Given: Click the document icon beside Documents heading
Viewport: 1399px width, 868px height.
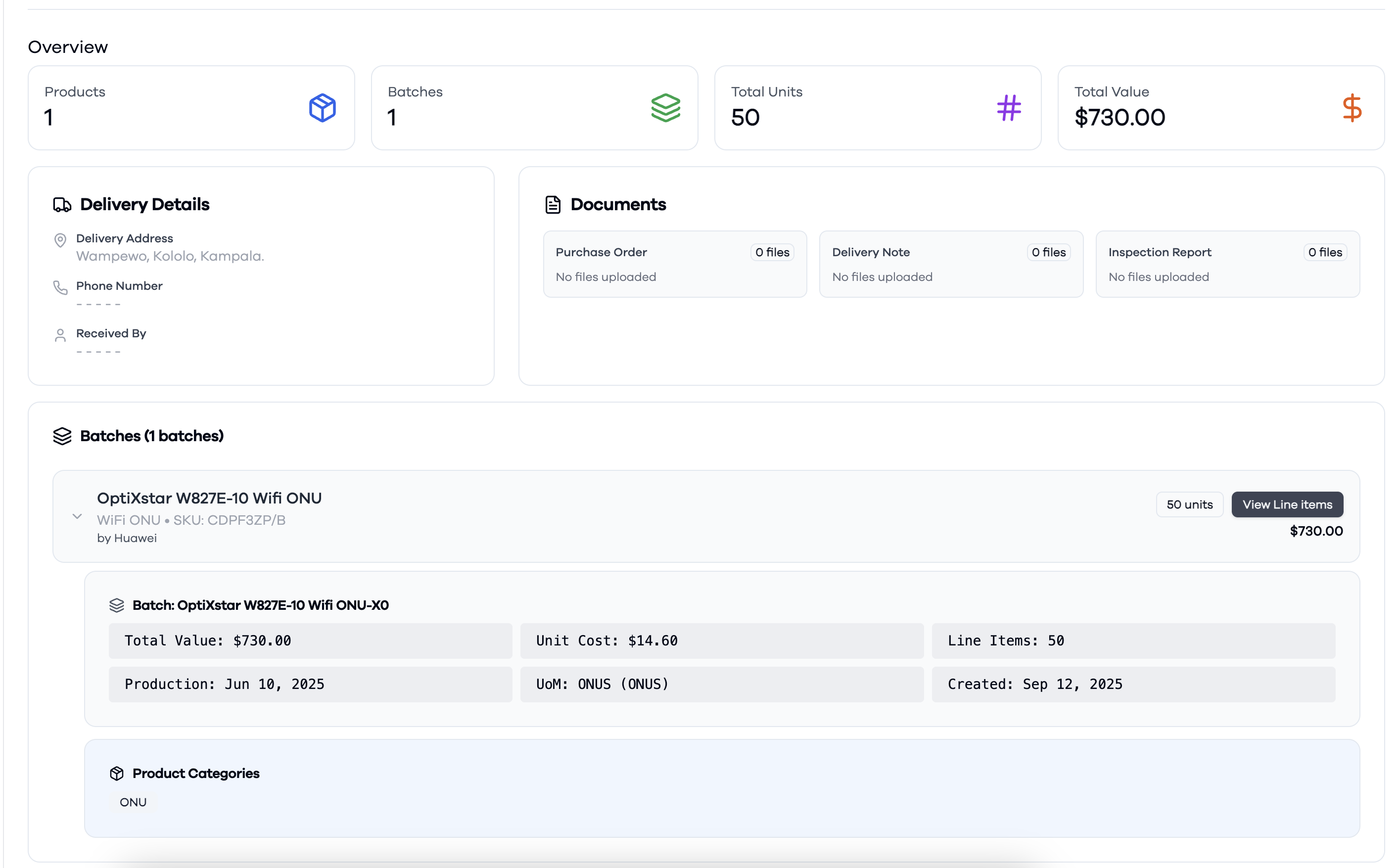Looking at the screenshot, I should (552, 205).
